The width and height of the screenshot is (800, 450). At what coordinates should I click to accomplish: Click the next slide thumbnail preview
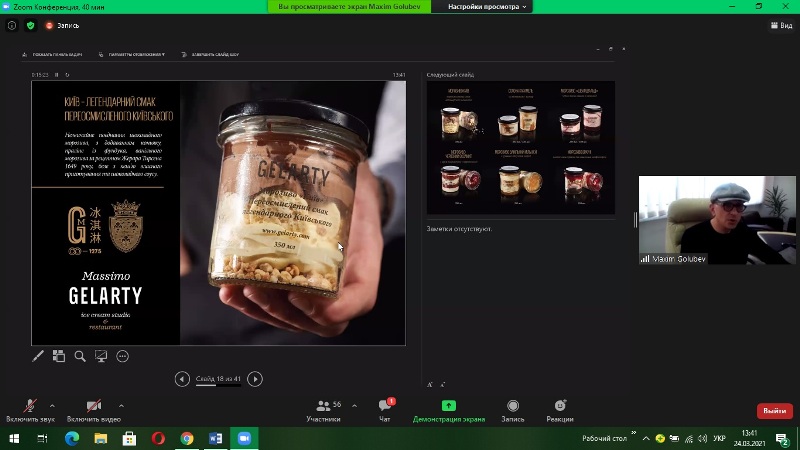pyautogui.click(x=521, y=147)
